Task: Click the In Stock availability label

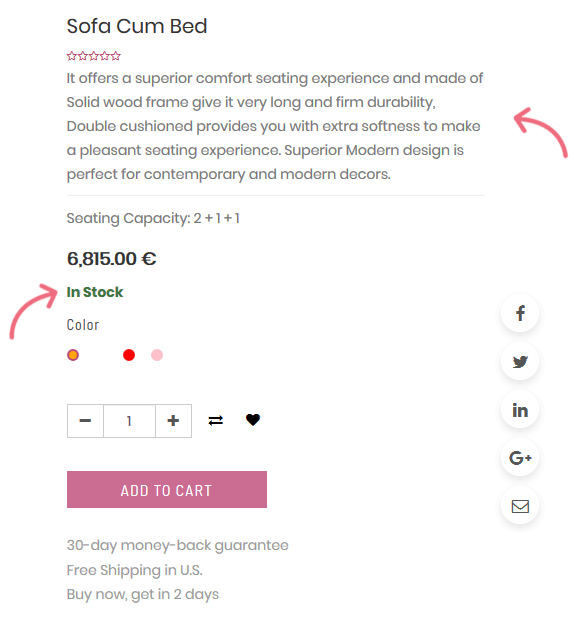Action: pyautogui.click(x=95, y=292)
